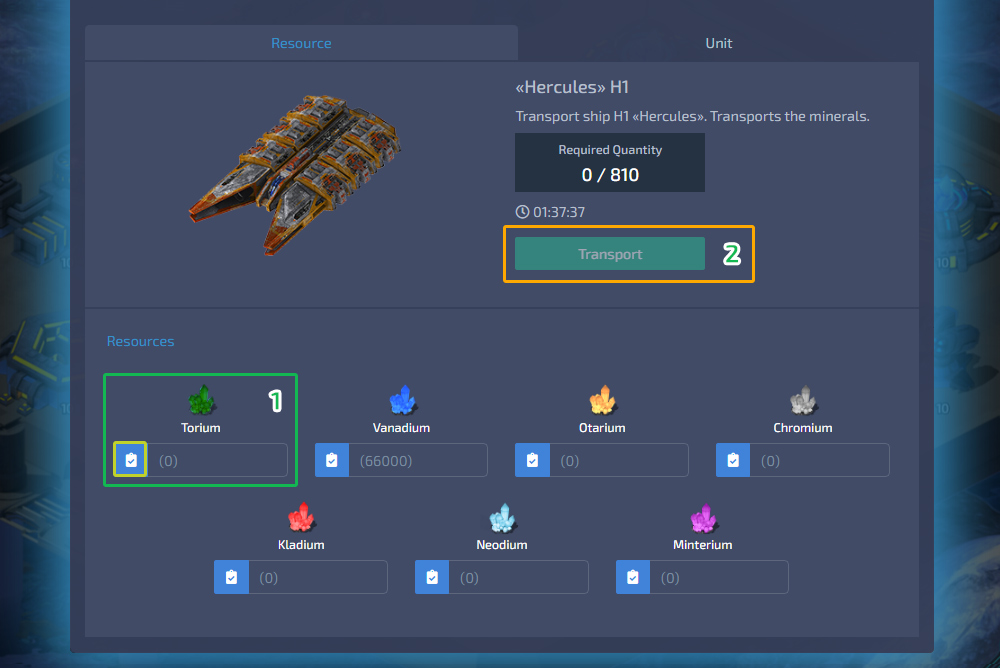The height and width of the screenshot is (668, 1000).
Task: Switch to the Resource tab
Action: 301,43
